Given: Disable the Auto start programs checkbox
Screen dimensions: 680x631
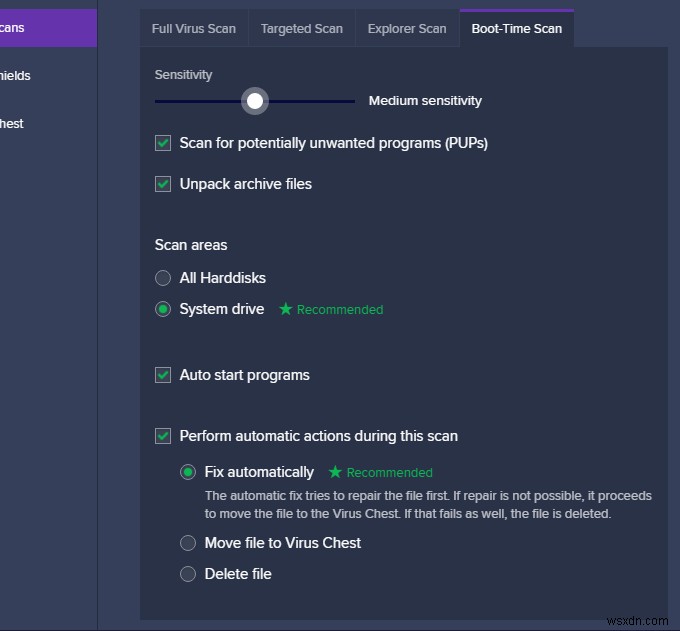Looking at the screenshot, I should click(163, 375).
